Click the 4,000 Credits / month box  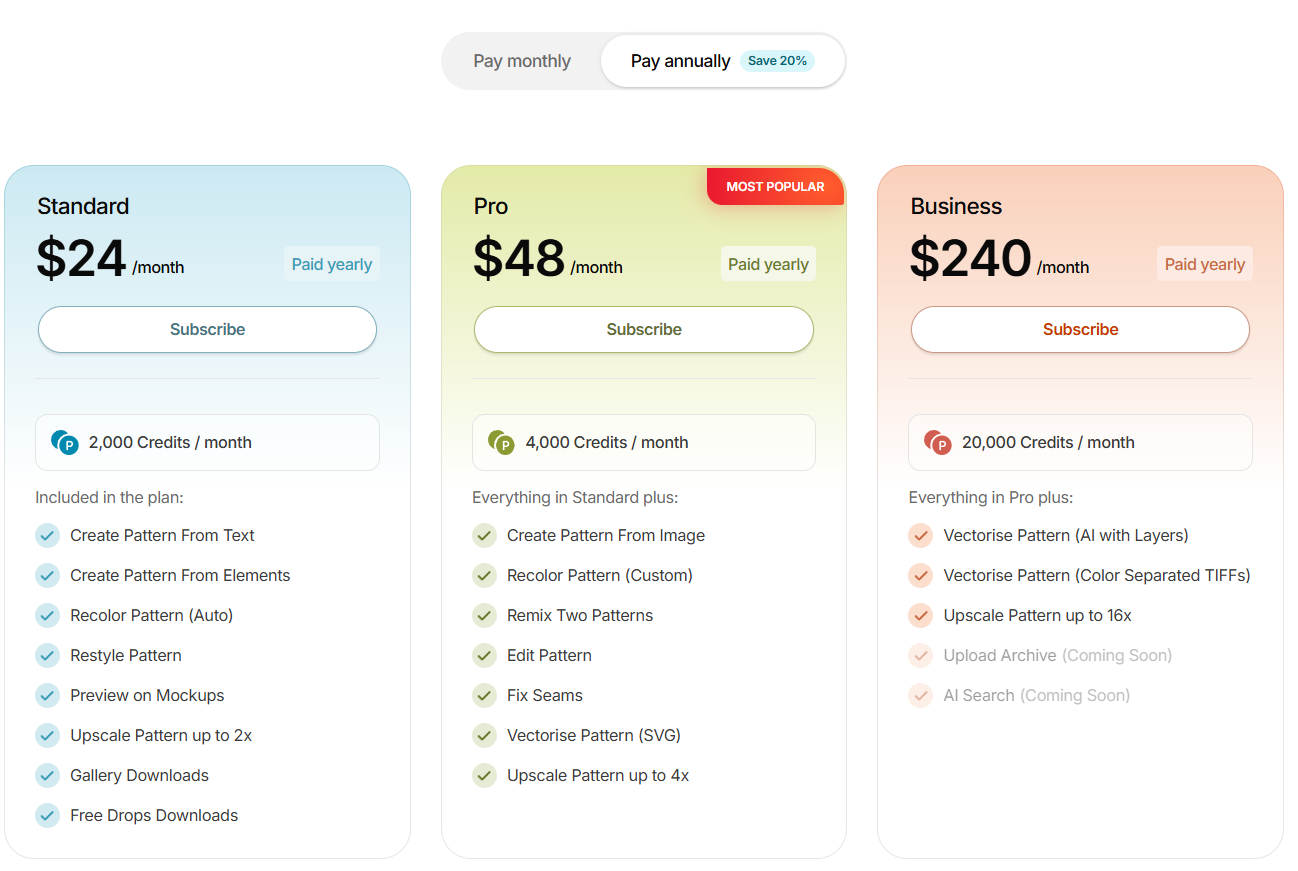644,442
